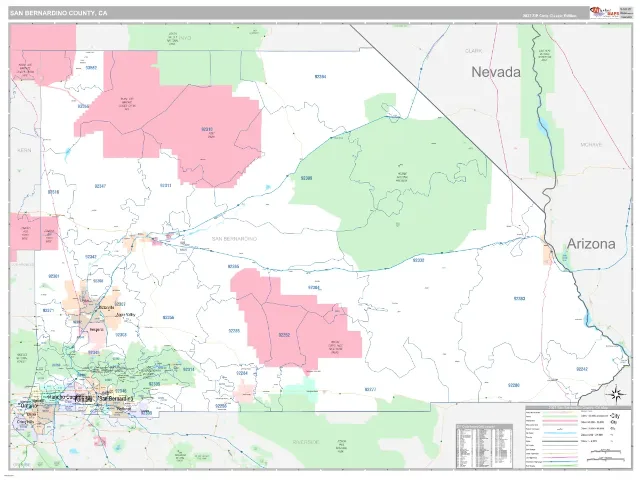Click the KERN county label
This screenshot has width=640, height=480.
coord(24,150)
